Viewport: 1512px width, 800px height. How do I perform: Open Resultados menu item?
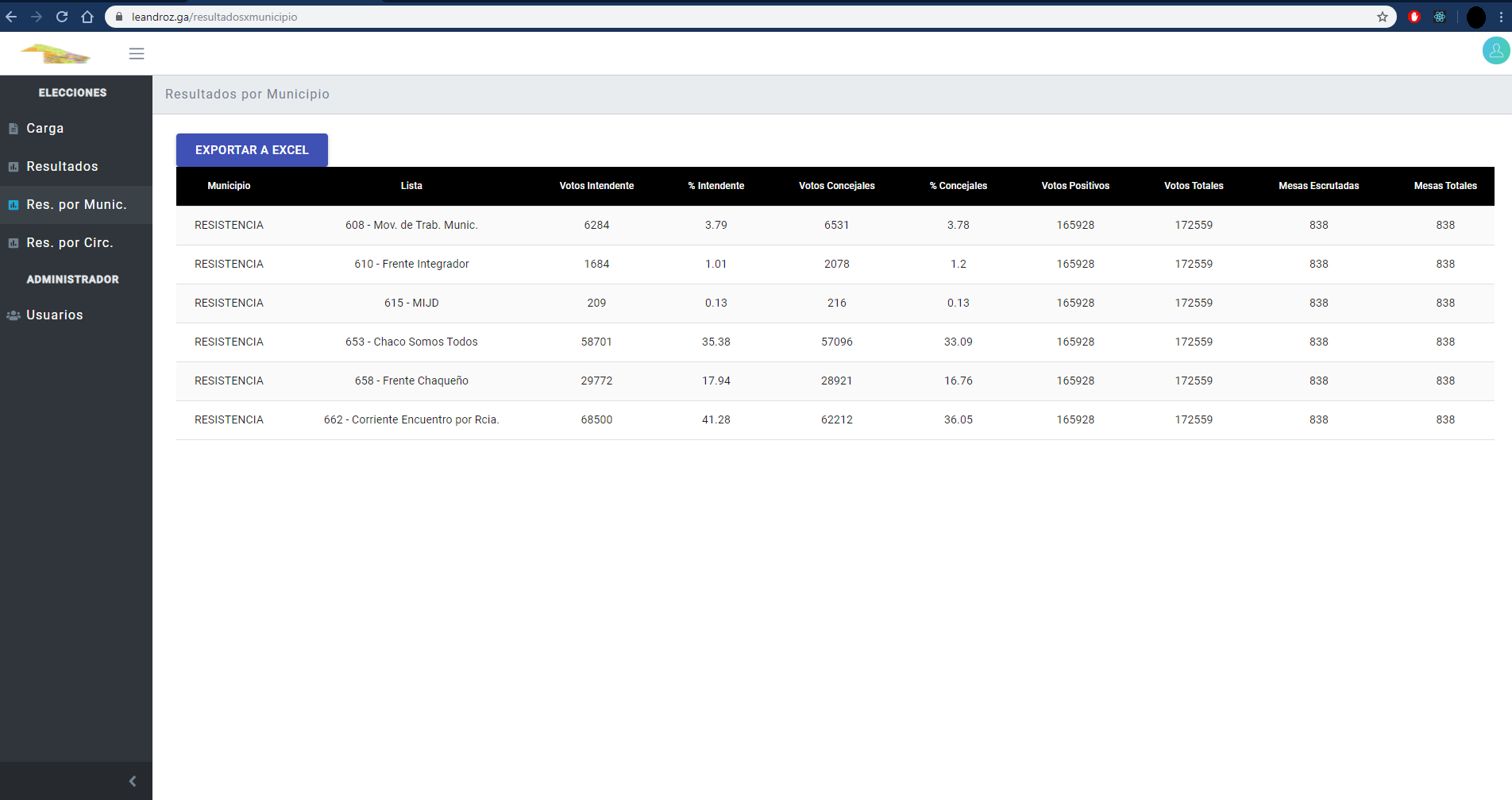pyautogui.click(x=76, y=166)
